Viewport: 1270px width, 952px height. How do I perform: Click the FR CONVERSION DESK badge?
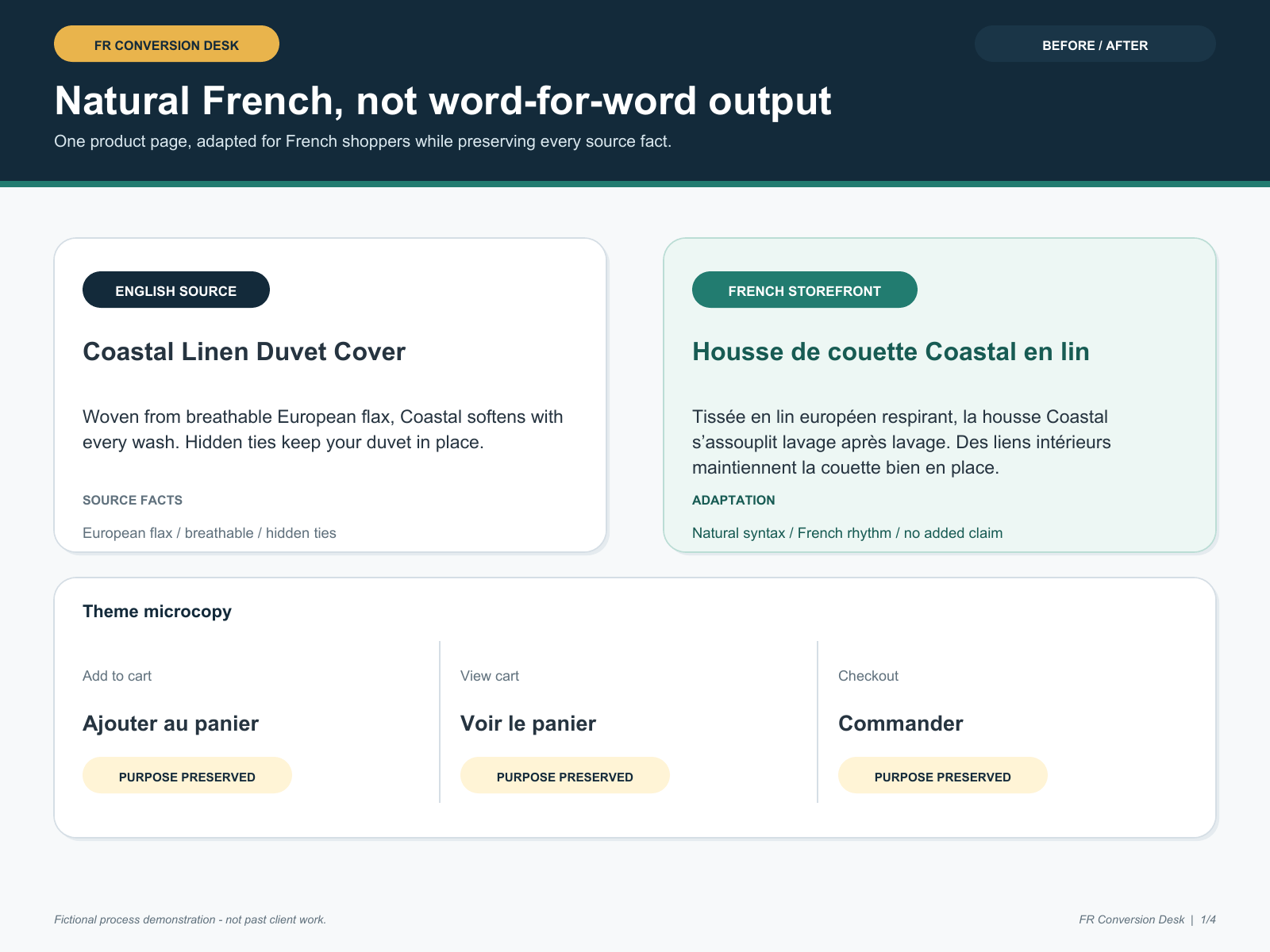(x=167, y=44)
